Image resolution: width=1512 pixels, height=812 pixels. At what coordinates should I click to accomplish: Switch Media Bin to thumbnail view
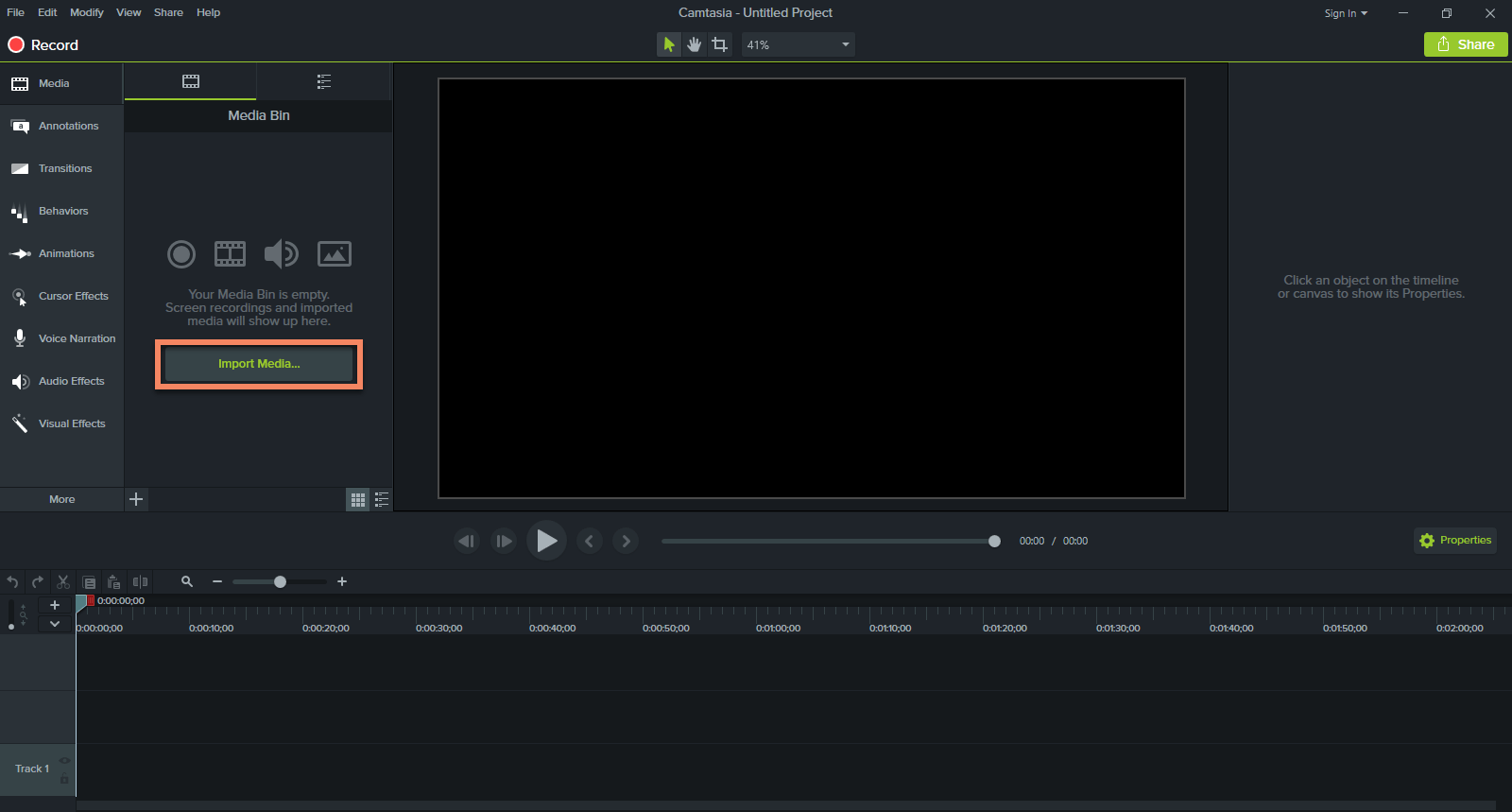coord(358,500)
